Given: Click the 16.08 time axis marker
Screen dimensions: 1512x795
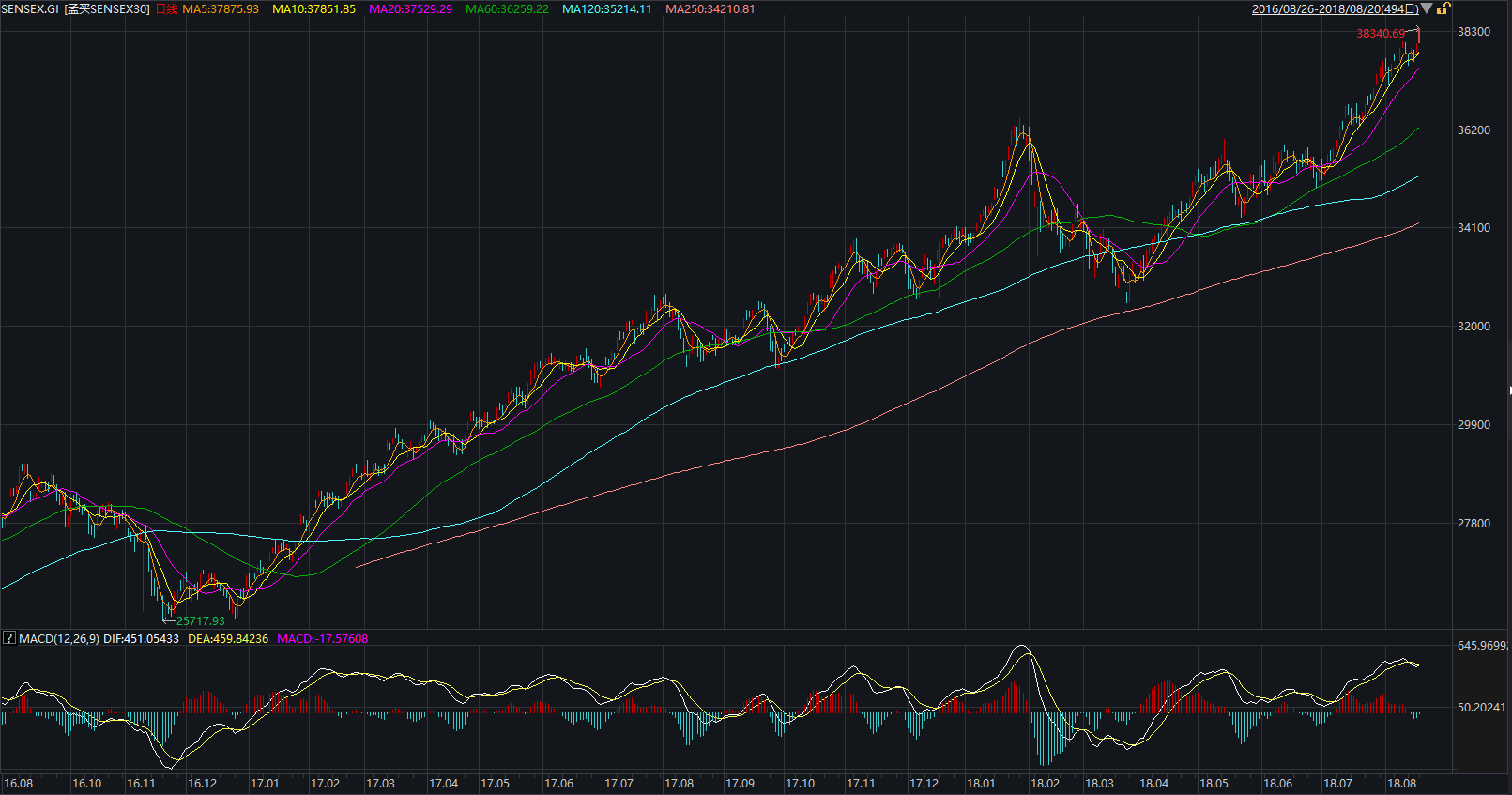Looking at the screenshot, I should pos(19,784).
